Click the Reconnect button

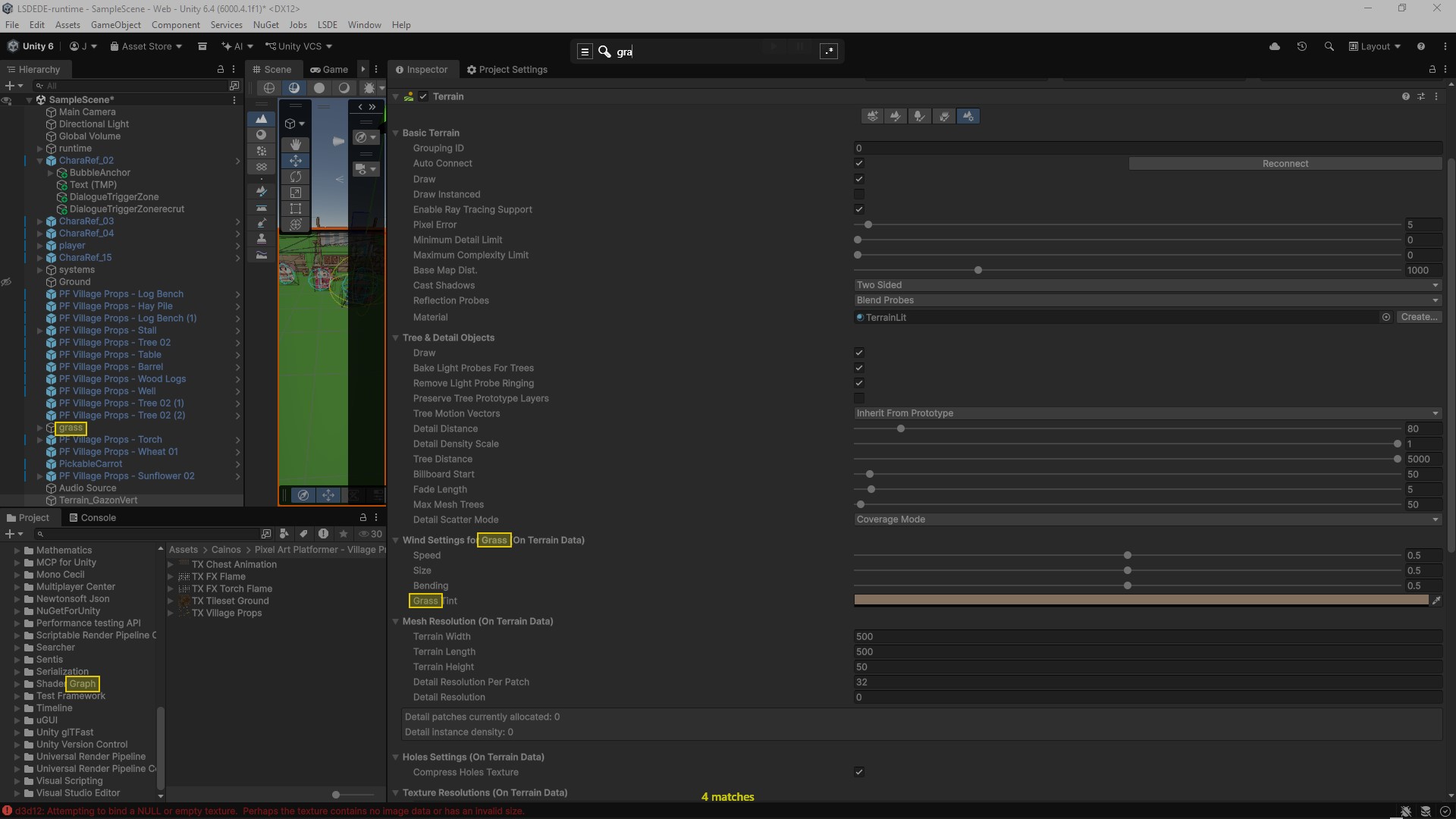(x=1285, y=164)
